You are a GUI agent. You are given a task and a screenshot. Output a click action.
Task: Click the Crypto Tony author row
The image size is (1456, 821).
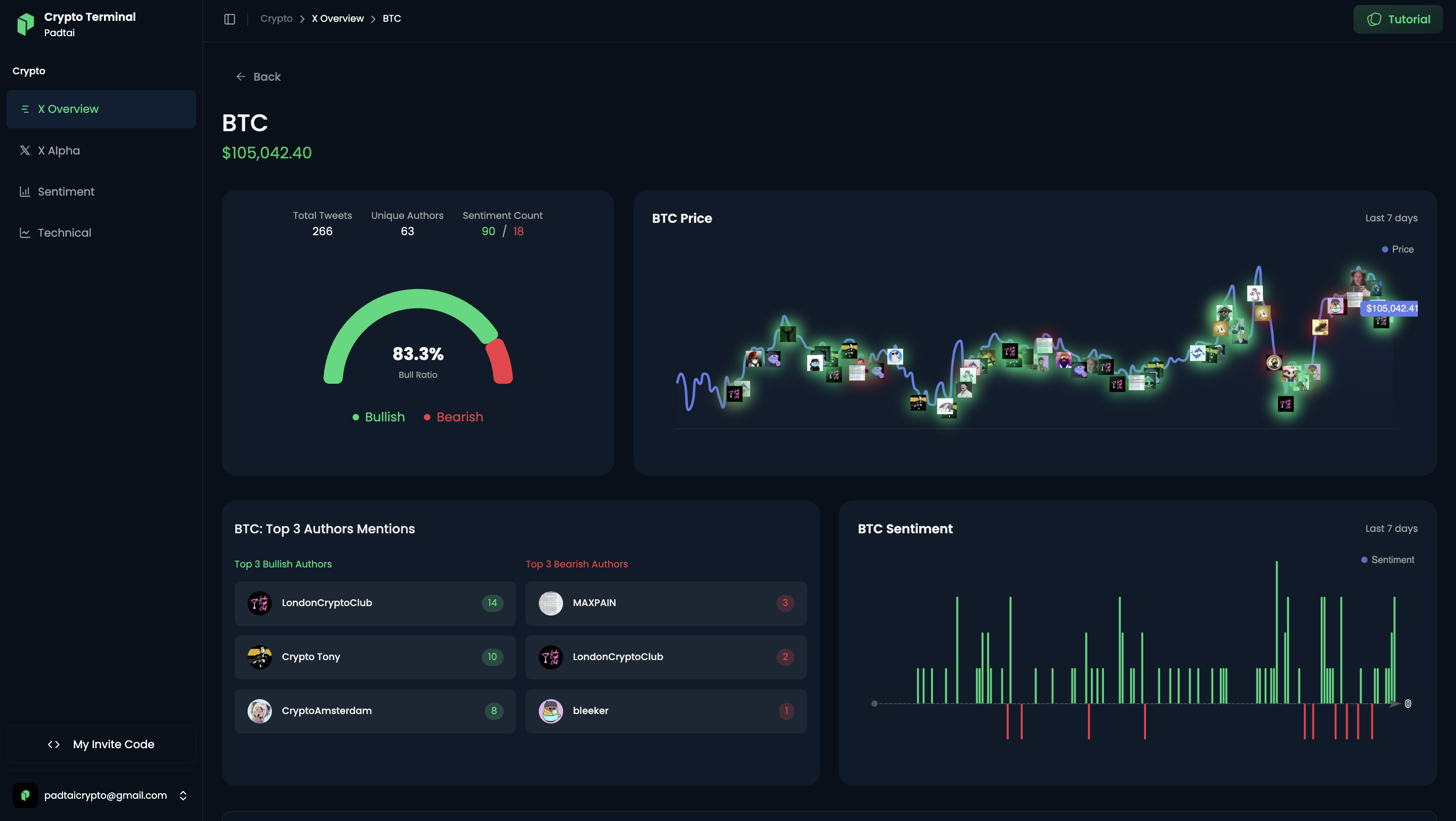pos(375,657)
